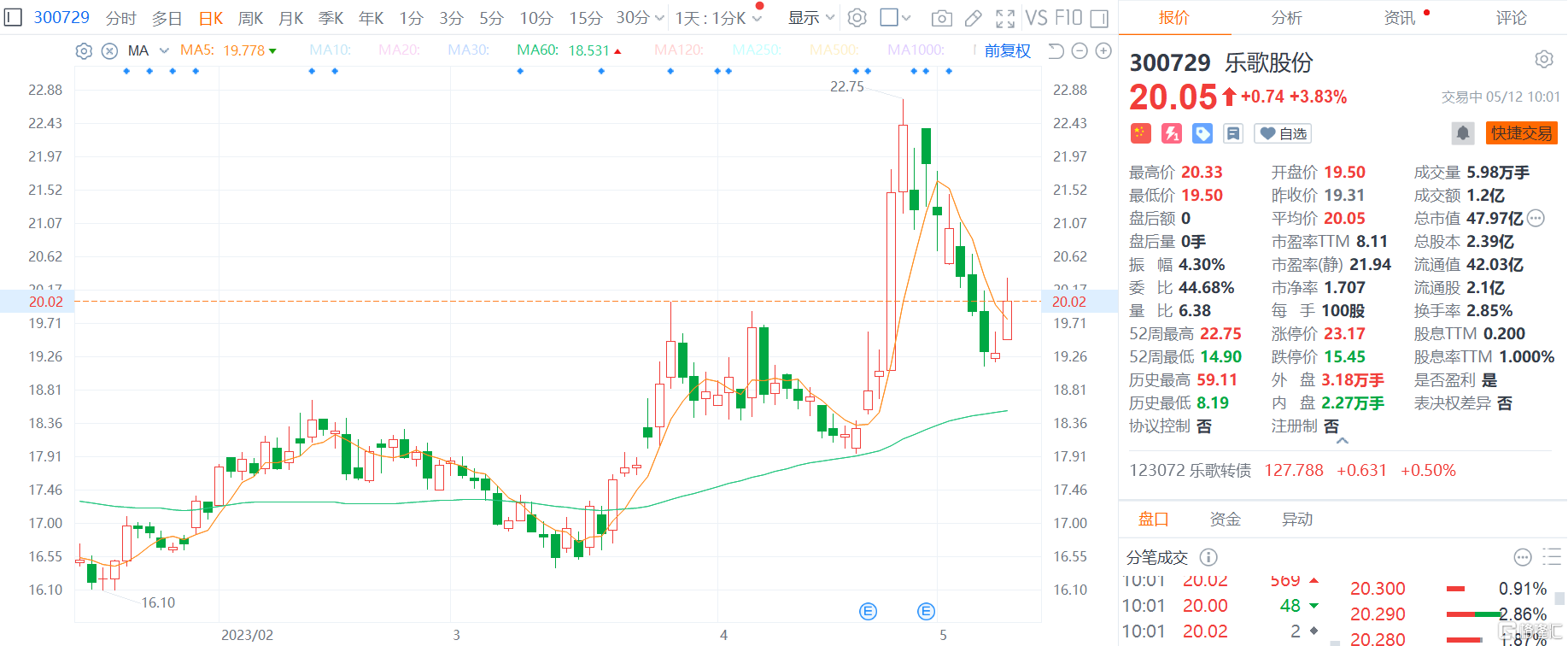Click the price alert bell icon
Screen dimensions: 1568x646
coord(1462,133)
